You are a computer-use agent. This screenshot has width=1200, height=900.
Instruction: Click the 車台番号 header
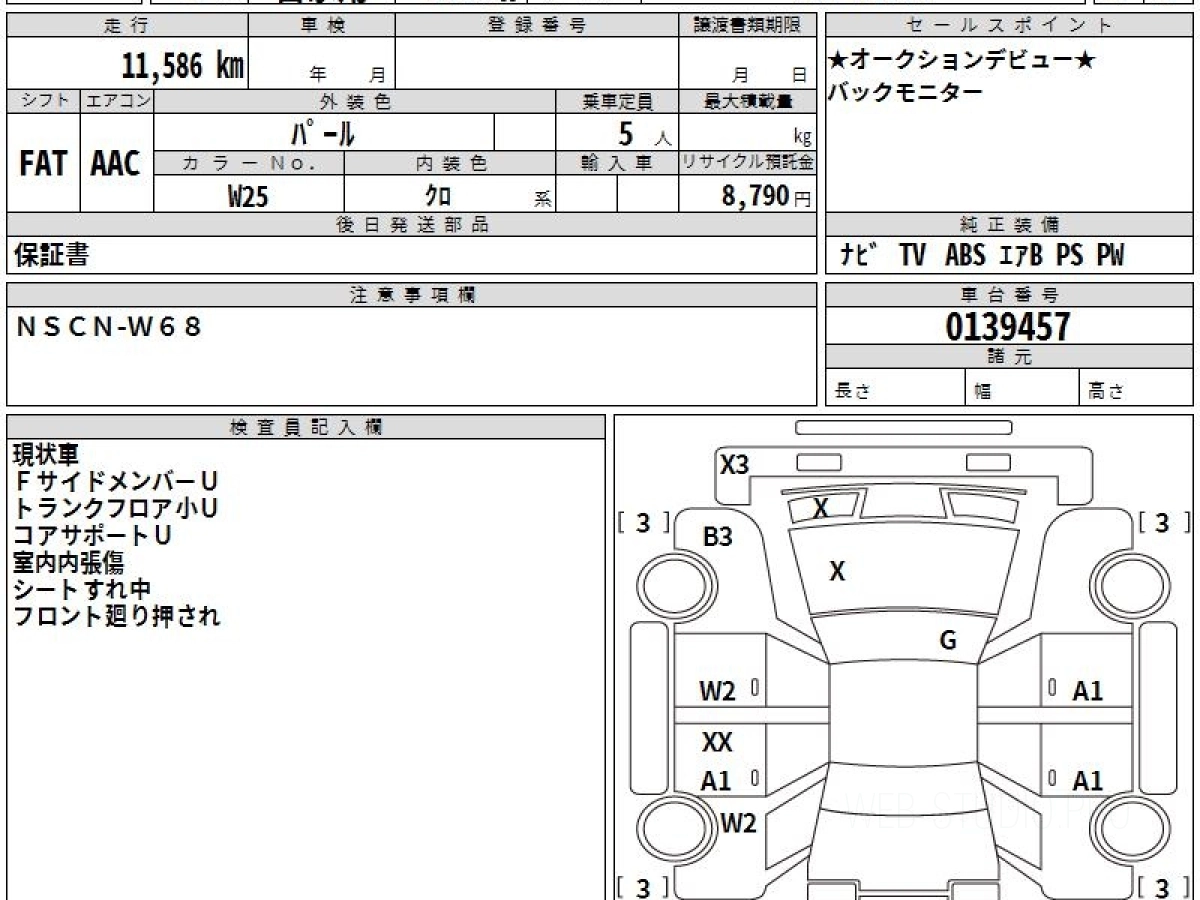point(1010,295)
